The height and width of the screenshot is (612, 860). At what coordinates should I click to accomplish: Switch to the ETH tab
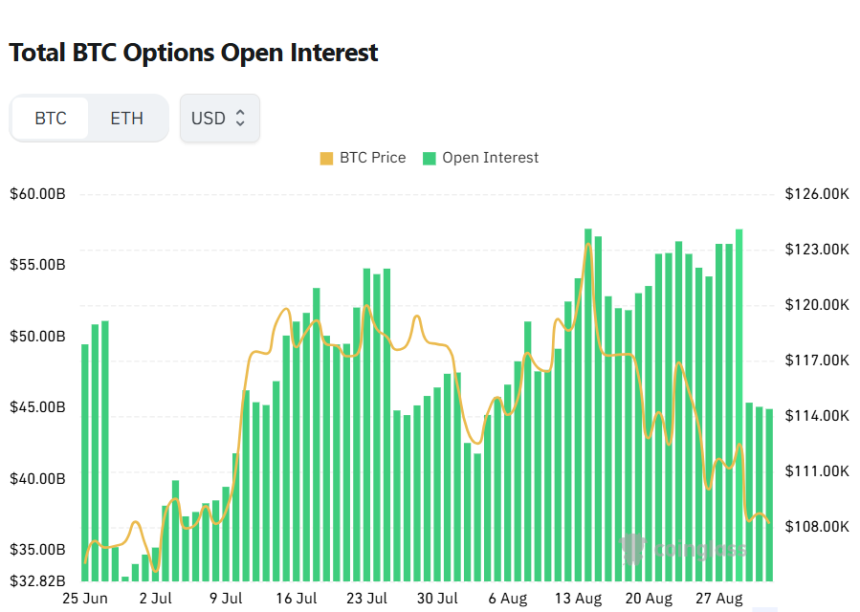click(x=127, y=118)
